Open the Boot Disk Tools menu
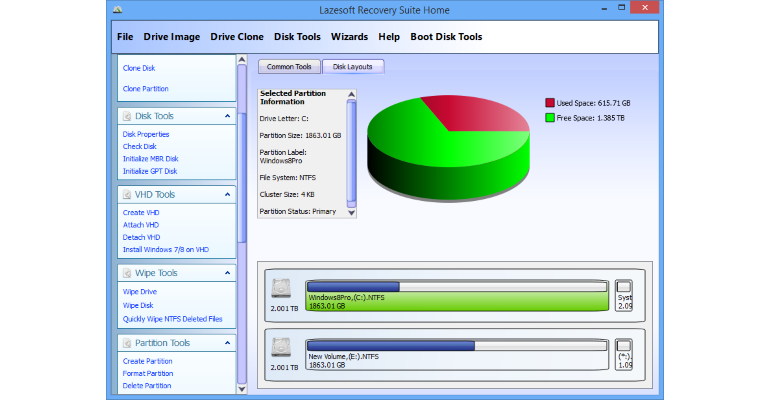 coord(446,37)
